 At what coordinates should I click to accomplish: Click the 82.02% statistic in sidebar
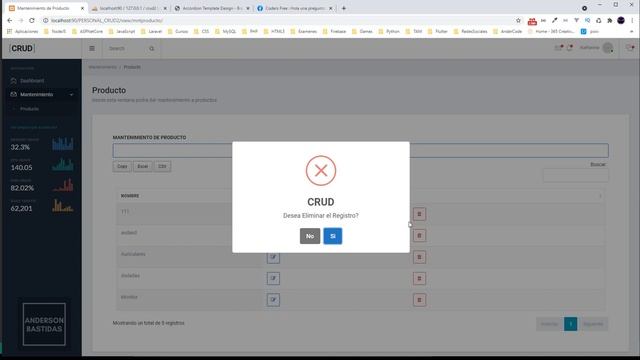(22, 188)
